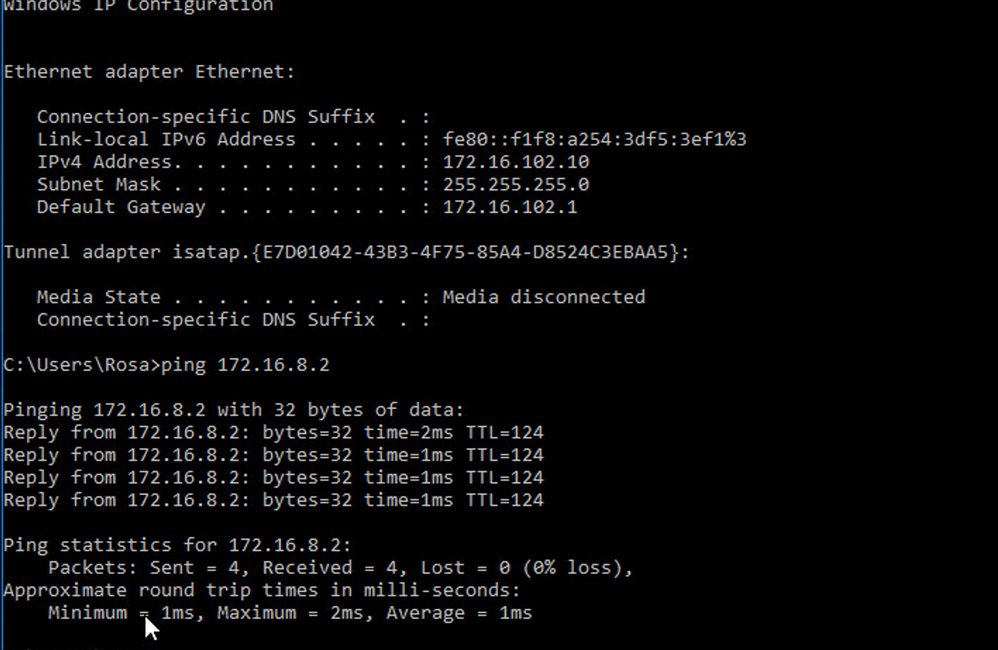
Task: Click the 'Pinging 172.16.8.2 with 32 bytes' line
Action: 234,410
